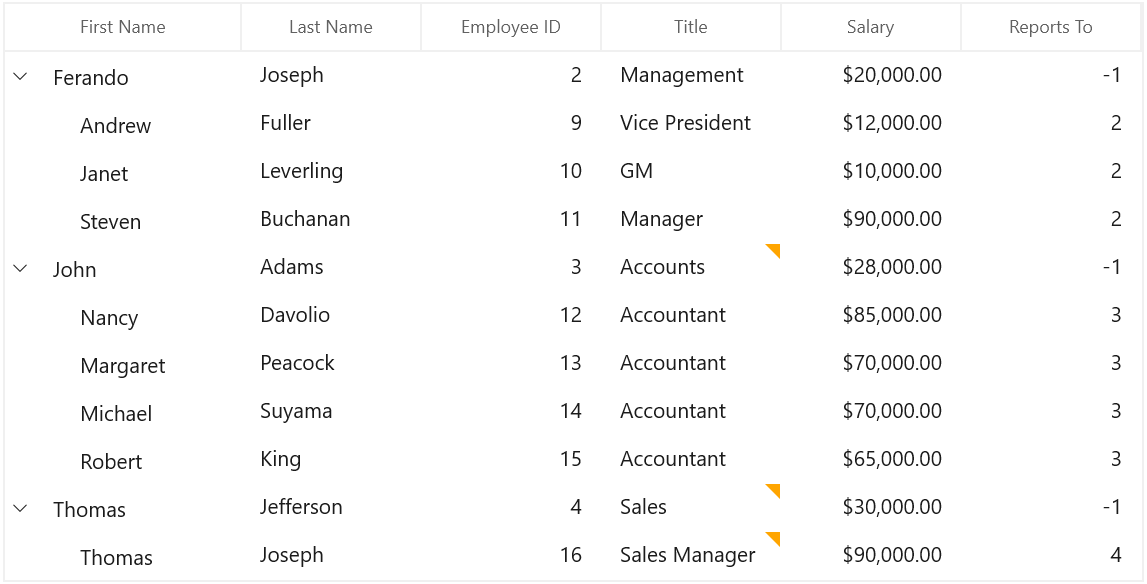The width and height of the screenshot is (1147, 584).
Task: Click the Leverling last name cell
Action: coord(331,171)
